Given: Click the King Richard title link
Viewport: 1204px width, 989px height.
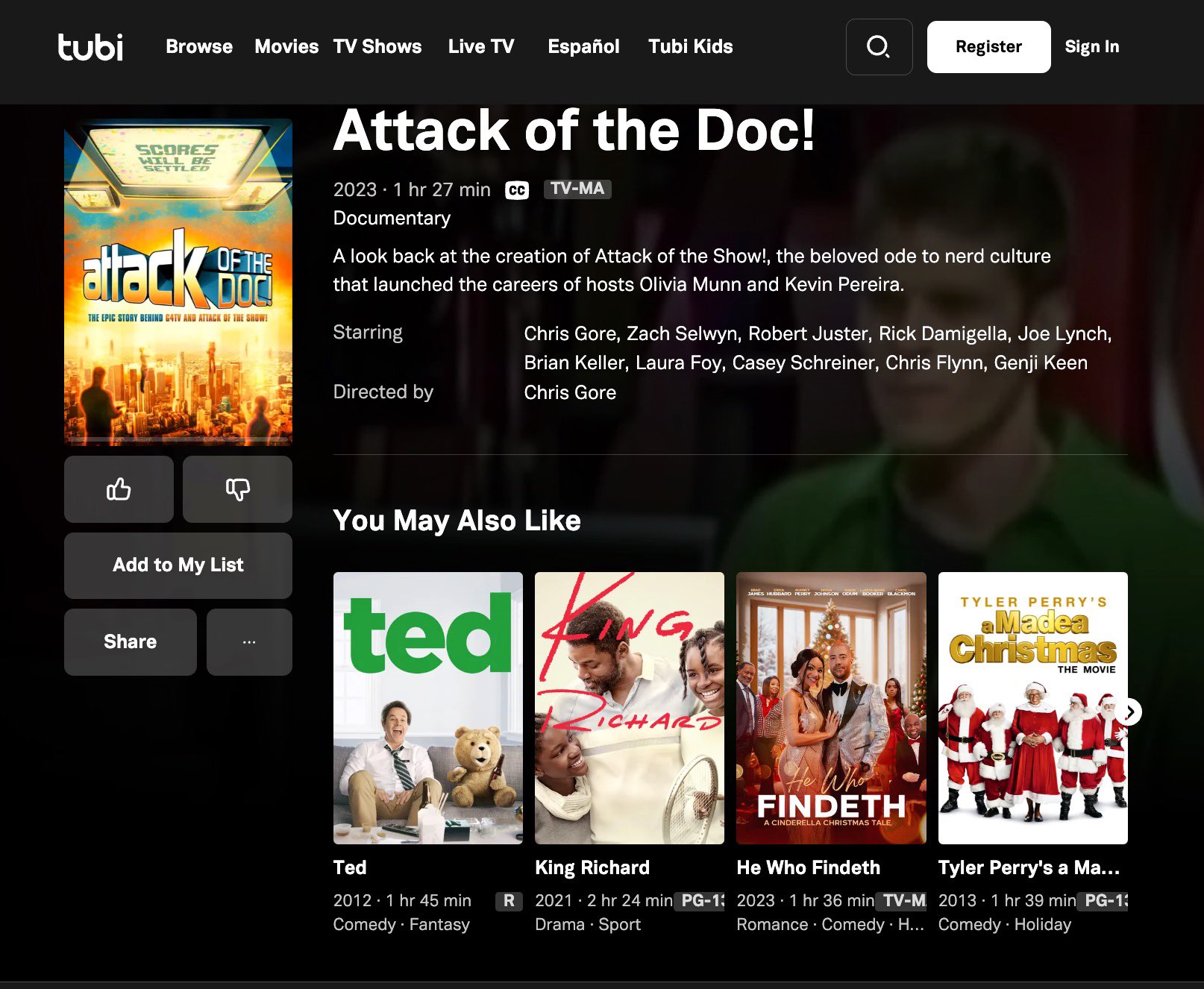Looking at the screenshot, I should (x=592, y=867).
